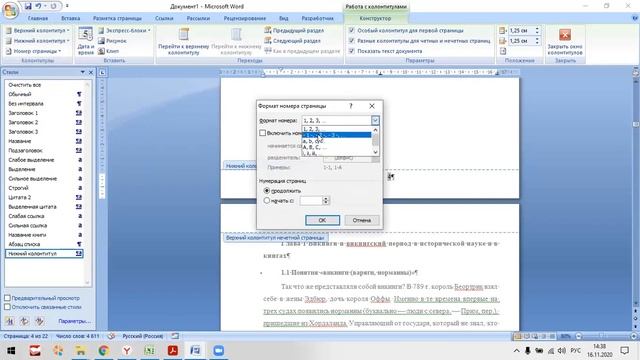Viewport: 640px width, 360px height.
Task: Click the spell check status icon
Action: pyautogui.click(x=111, y=336)
